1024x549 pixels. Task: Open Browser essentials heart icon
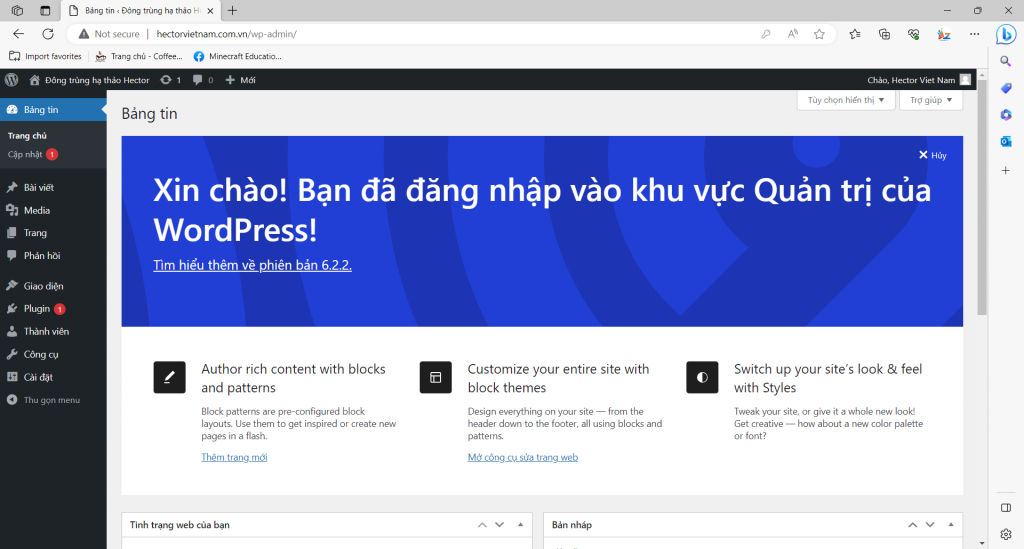pyautogui.click(x=914, y=34)
